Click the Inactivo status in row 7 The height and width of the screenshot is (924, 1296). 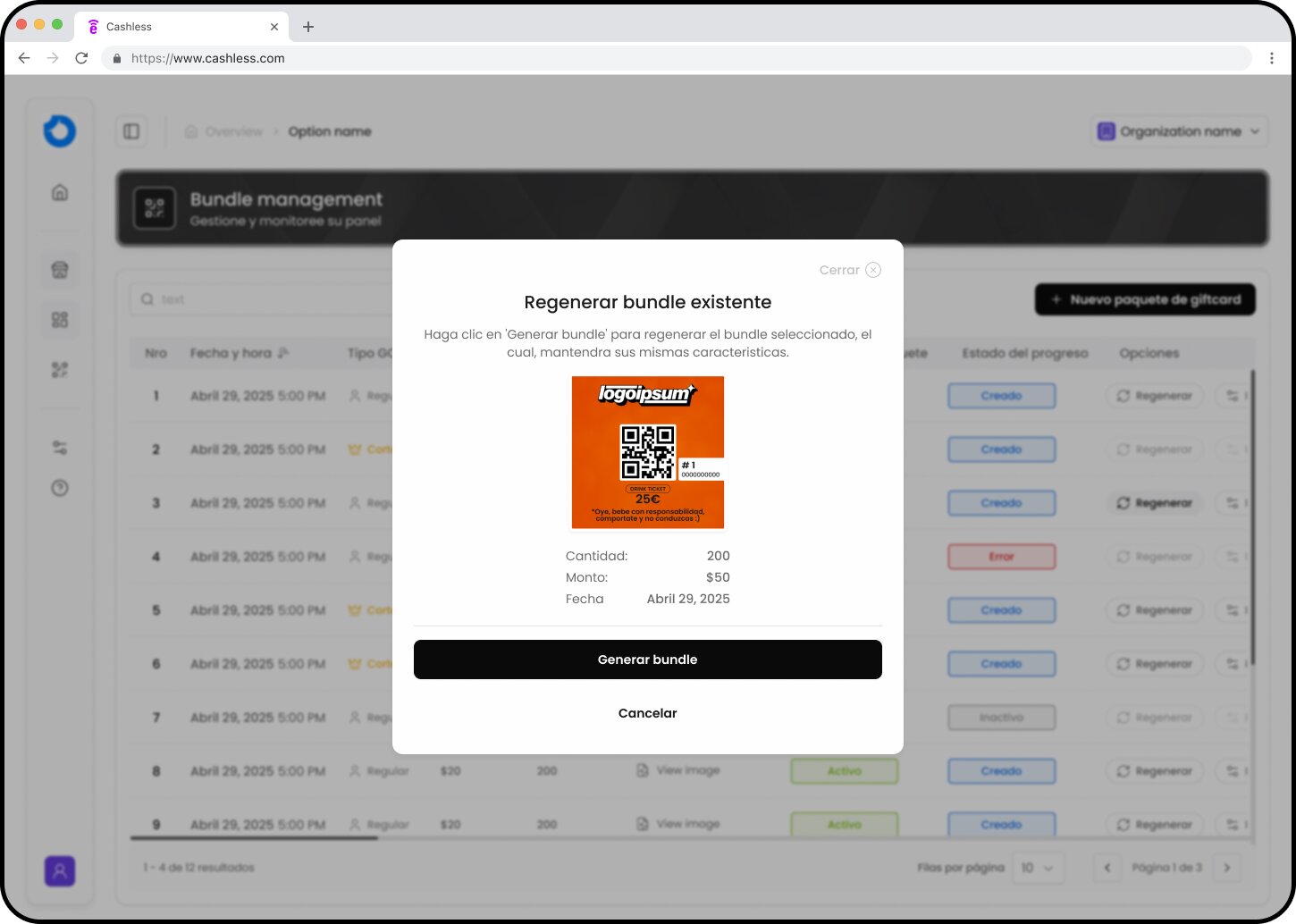coord(1001,718)
